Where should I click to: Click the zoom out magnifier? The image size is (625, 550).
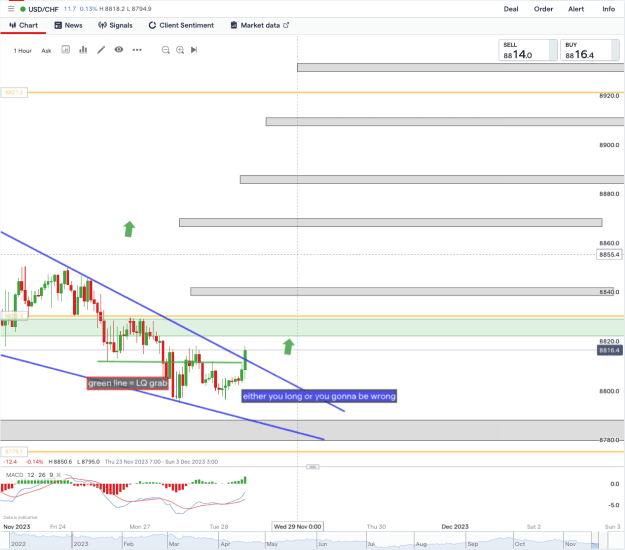(x=165, y=50)
